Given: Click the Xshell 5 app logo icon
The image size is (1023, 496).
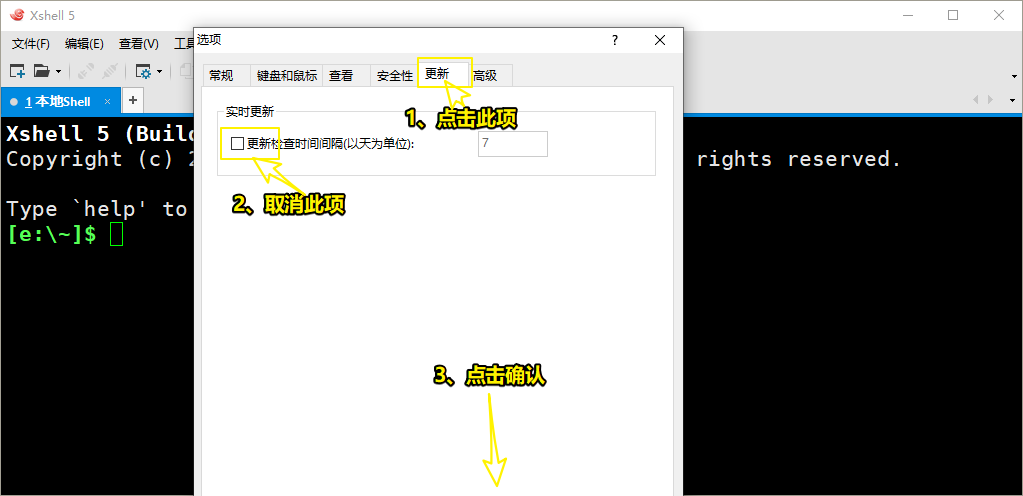Looking at the screenshot, I should (17, 15).
